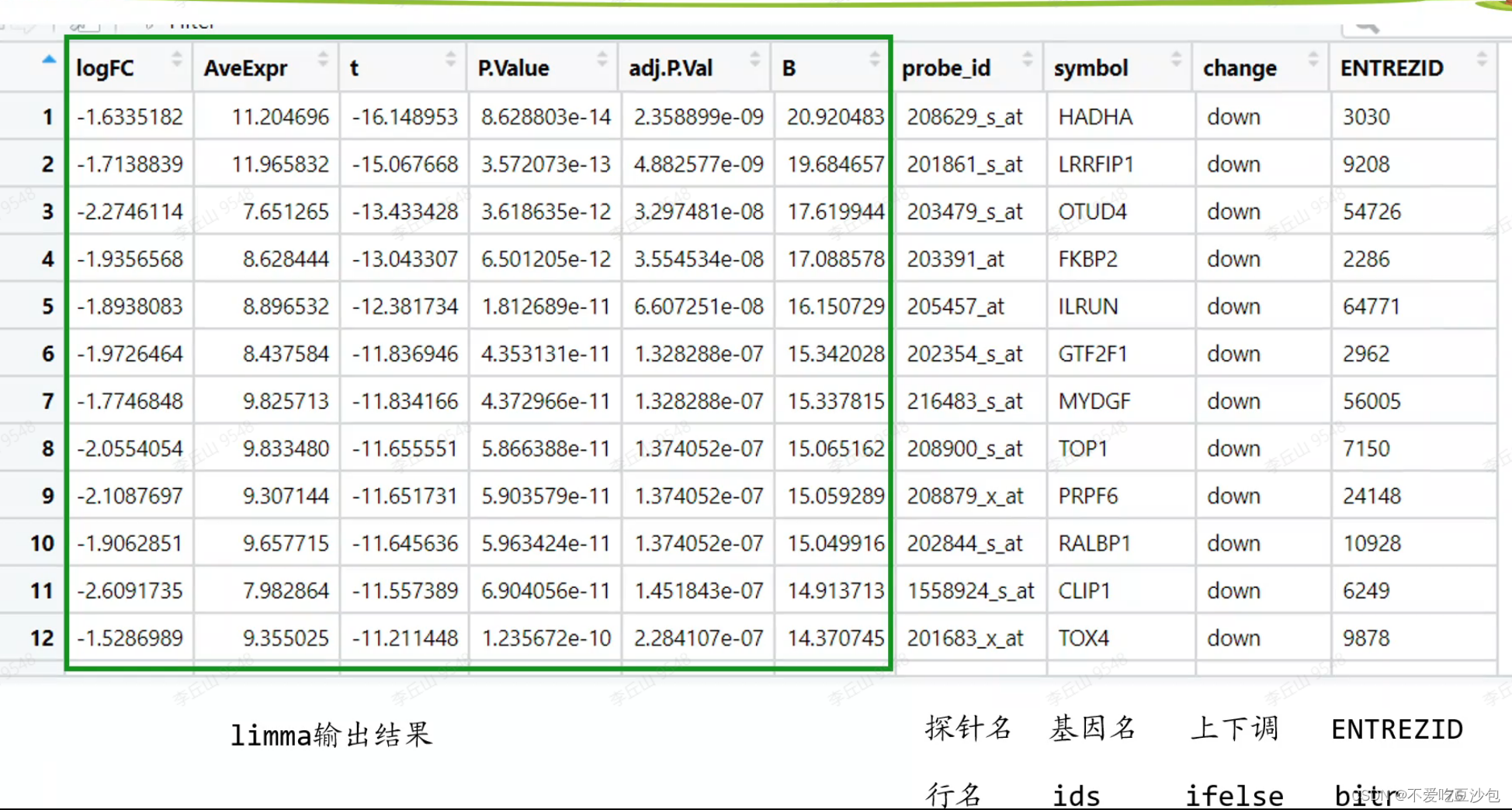Click t value -16.148953
Image resolution: width=1512 pixels, height=810 pixels.
(x=404, y=117)
